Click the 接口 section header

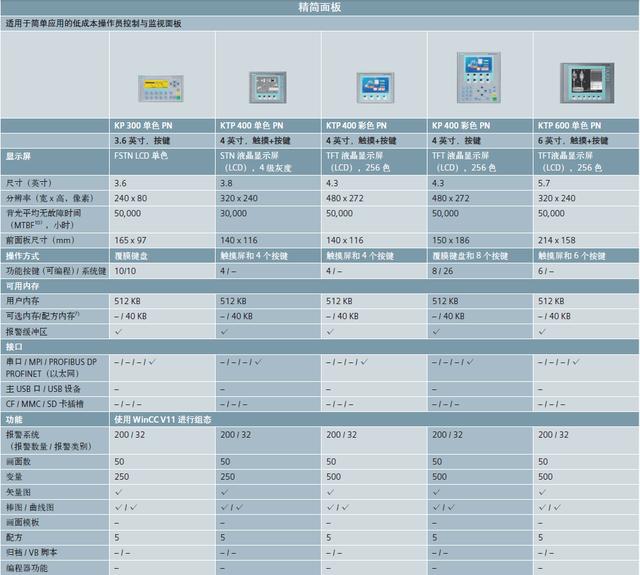tap(14, 347)
